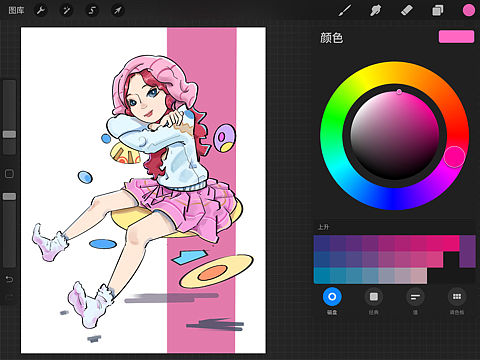Image resolution: width=480 pixels, height=360 pixels.
Task: Click the 颜色 panel title
Action: 331,38
